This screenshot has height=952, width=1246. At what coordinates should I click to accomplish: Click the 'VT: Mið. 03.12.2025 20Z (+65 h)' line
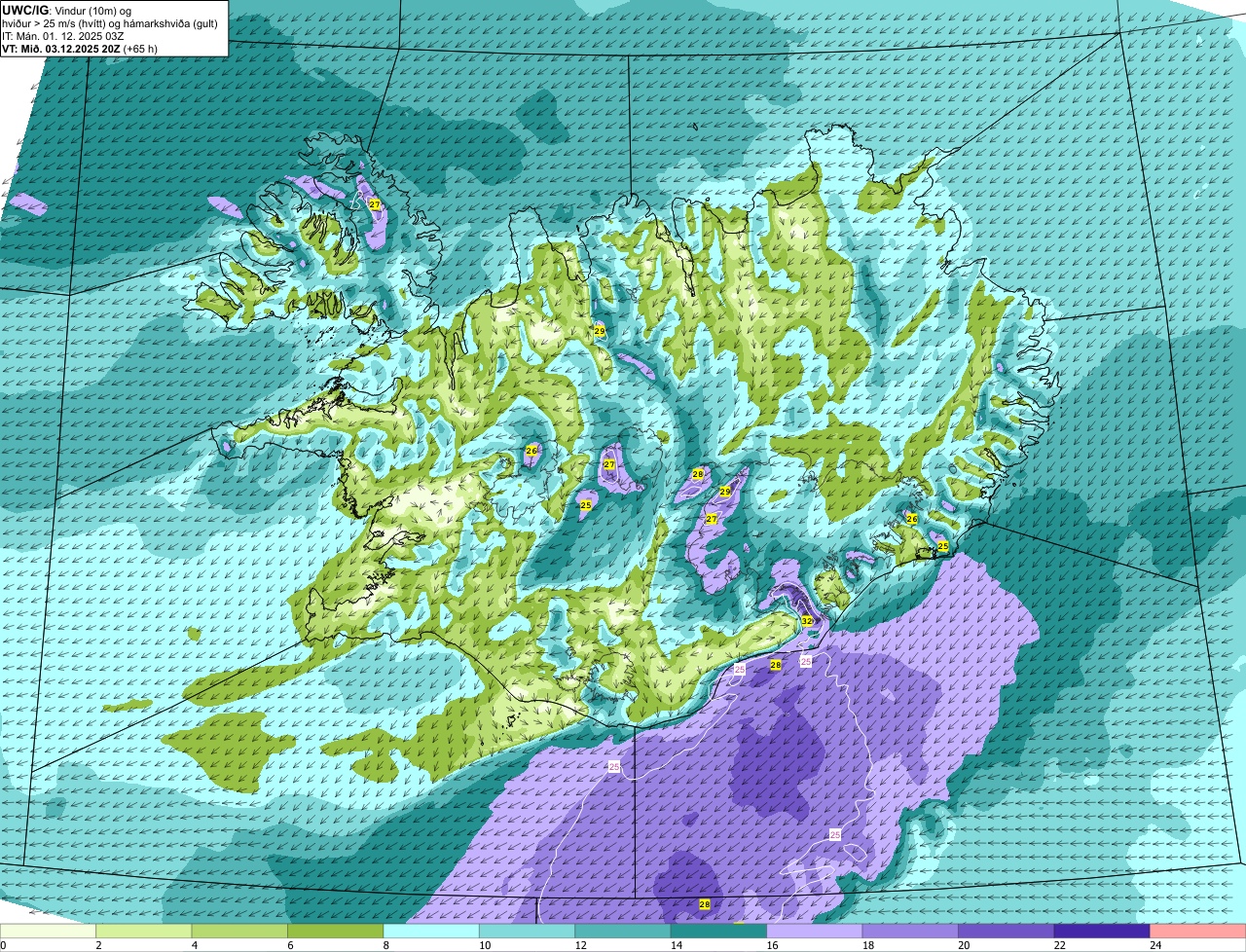coord(80,49)
